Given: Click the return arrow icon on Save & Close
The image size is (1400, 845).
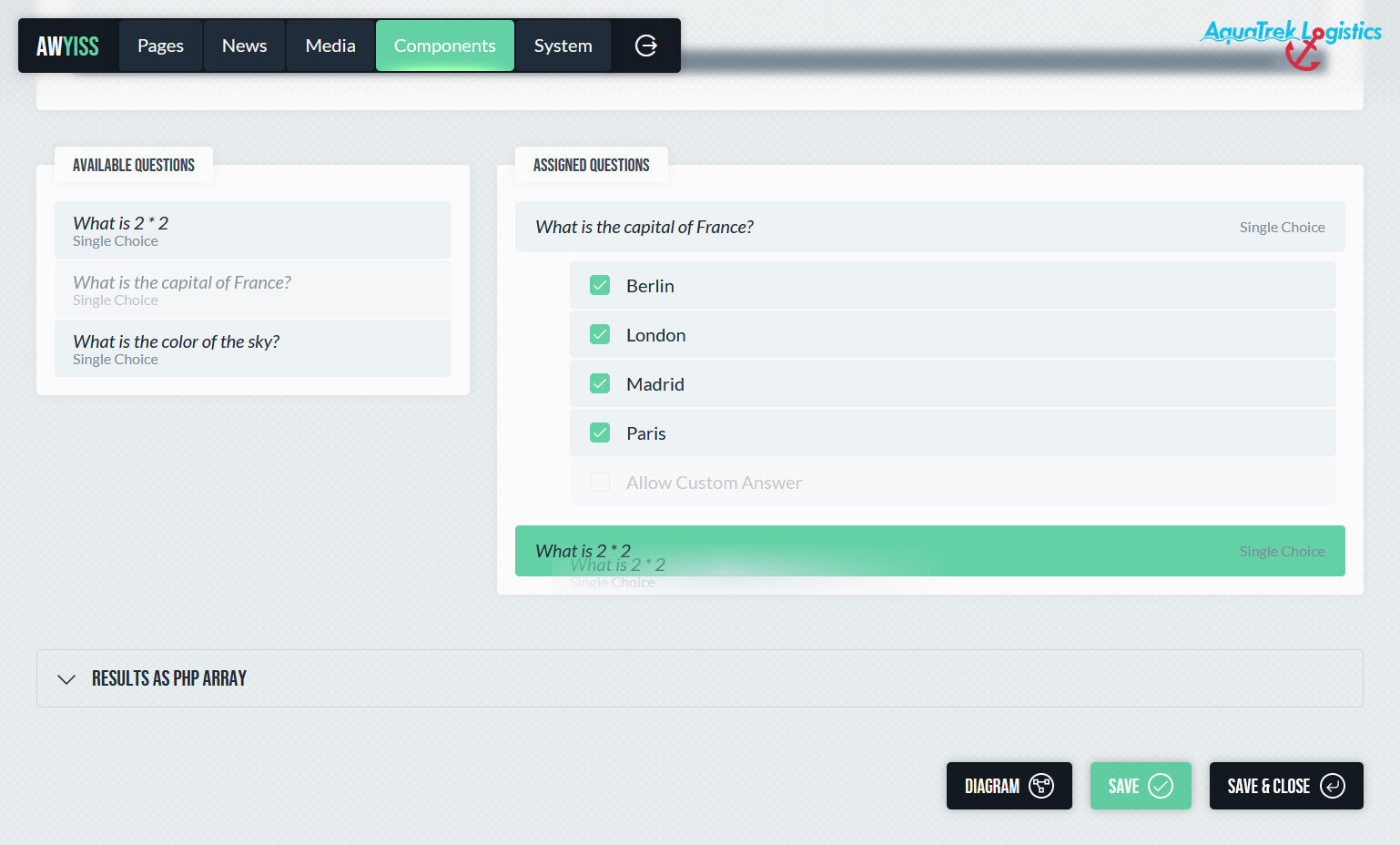Looking at the screenshot, I should (1332, 786).
